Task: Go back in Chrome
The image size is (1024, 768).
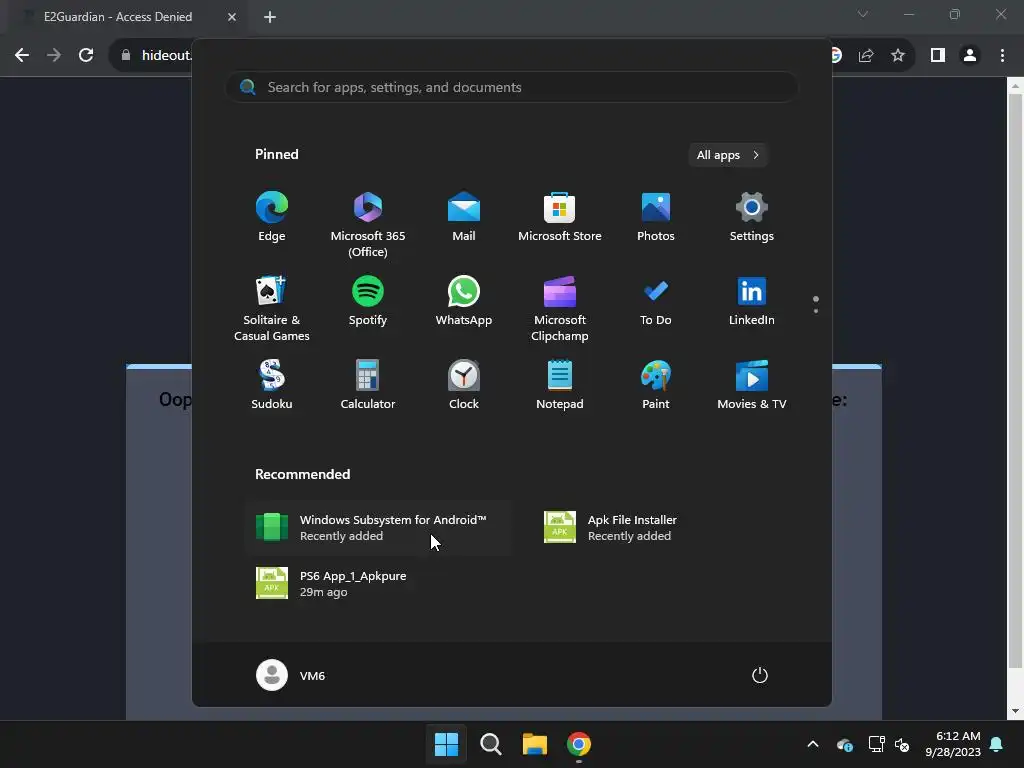Action: pyautogui.click(x=22, y=56)
